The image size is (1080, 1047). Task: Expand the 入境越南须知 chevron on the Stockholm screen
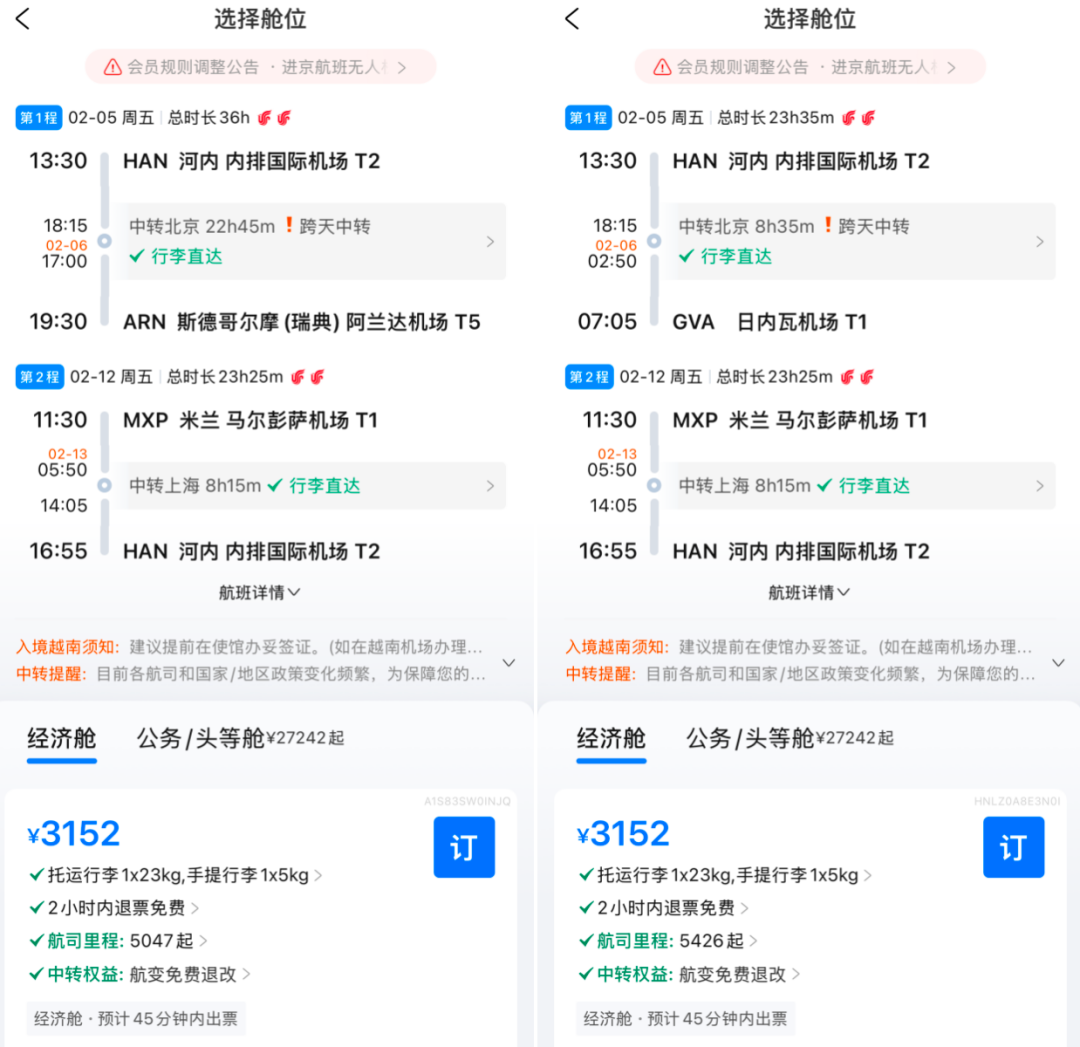point(509,663)
